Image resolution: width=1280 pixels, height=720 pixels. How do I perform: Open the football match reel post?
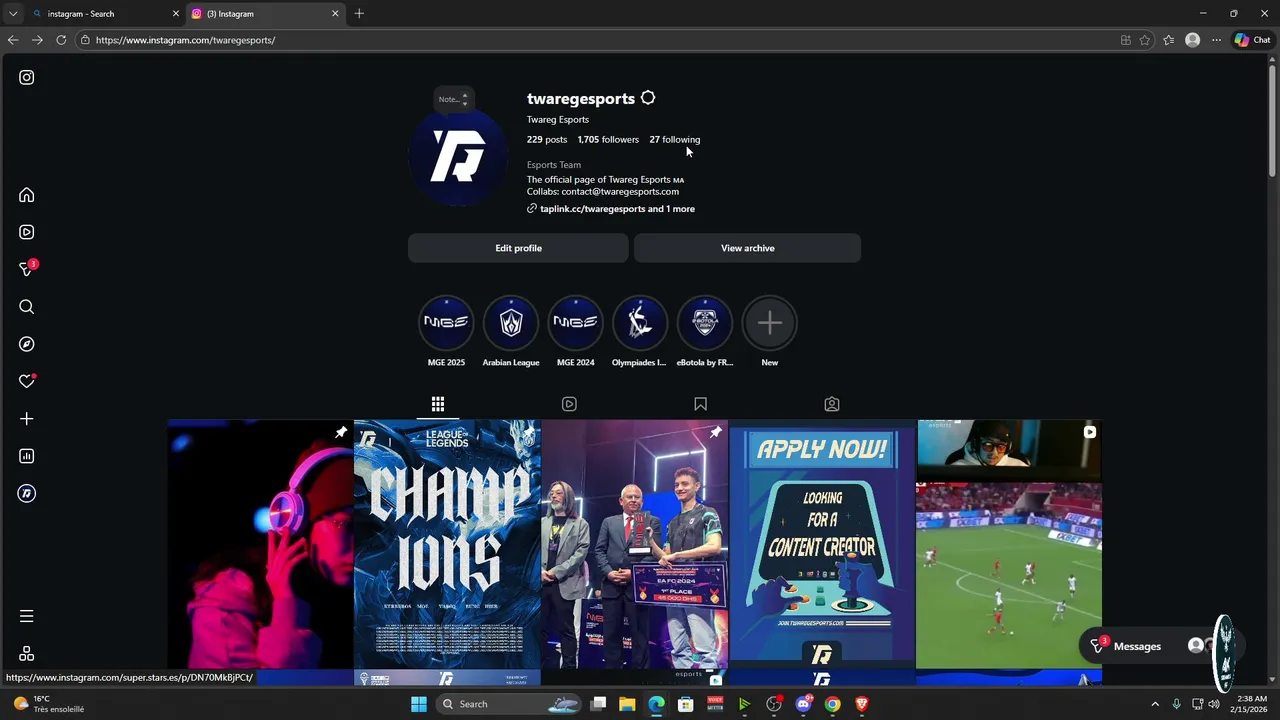click(x=1009, y=544)
